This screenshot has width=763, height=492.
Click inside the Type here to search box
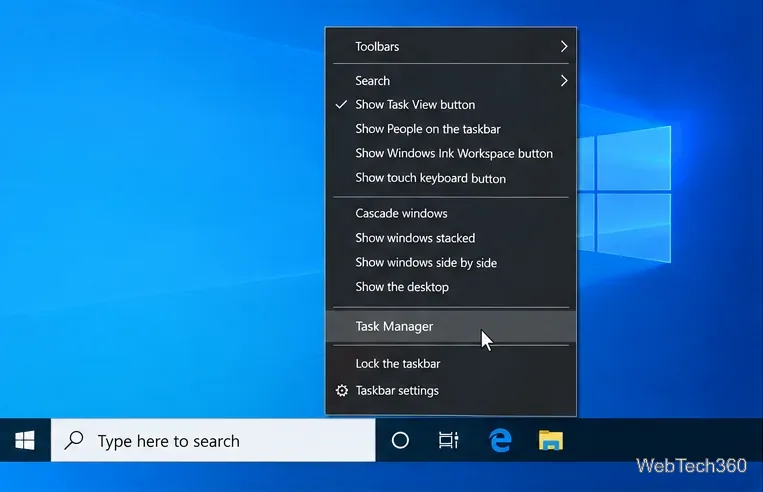[x=213, y=440]
